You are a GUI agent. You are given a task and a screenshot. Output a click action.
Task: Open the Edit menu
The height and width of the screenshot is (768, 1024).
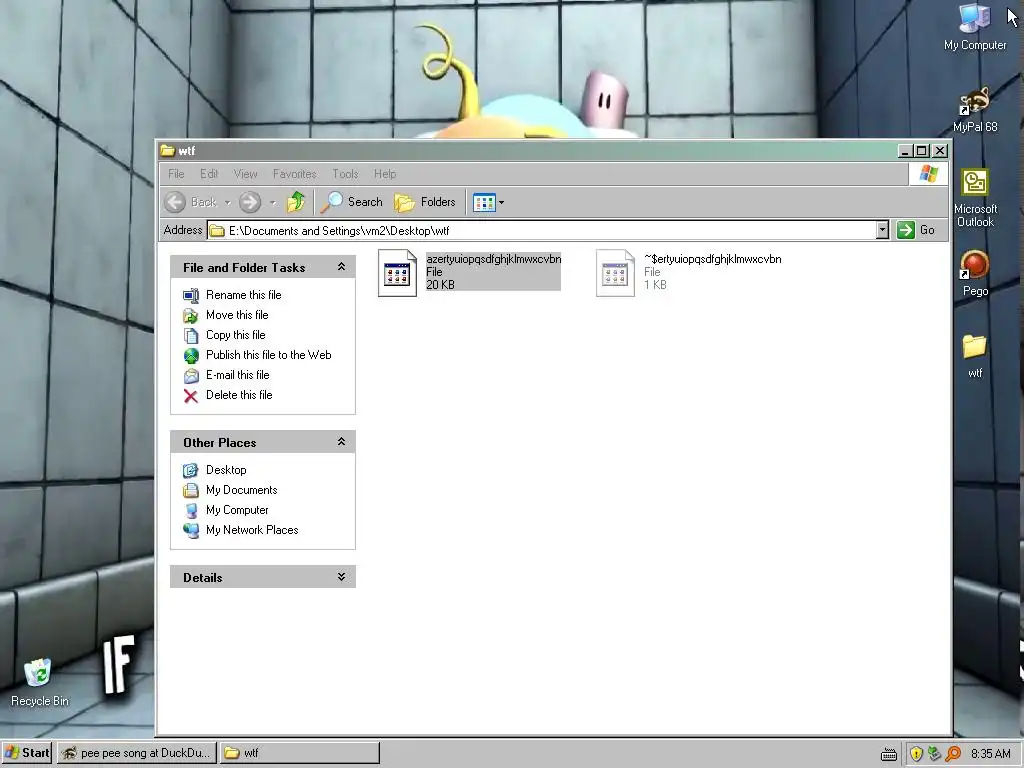pos(209,174)
